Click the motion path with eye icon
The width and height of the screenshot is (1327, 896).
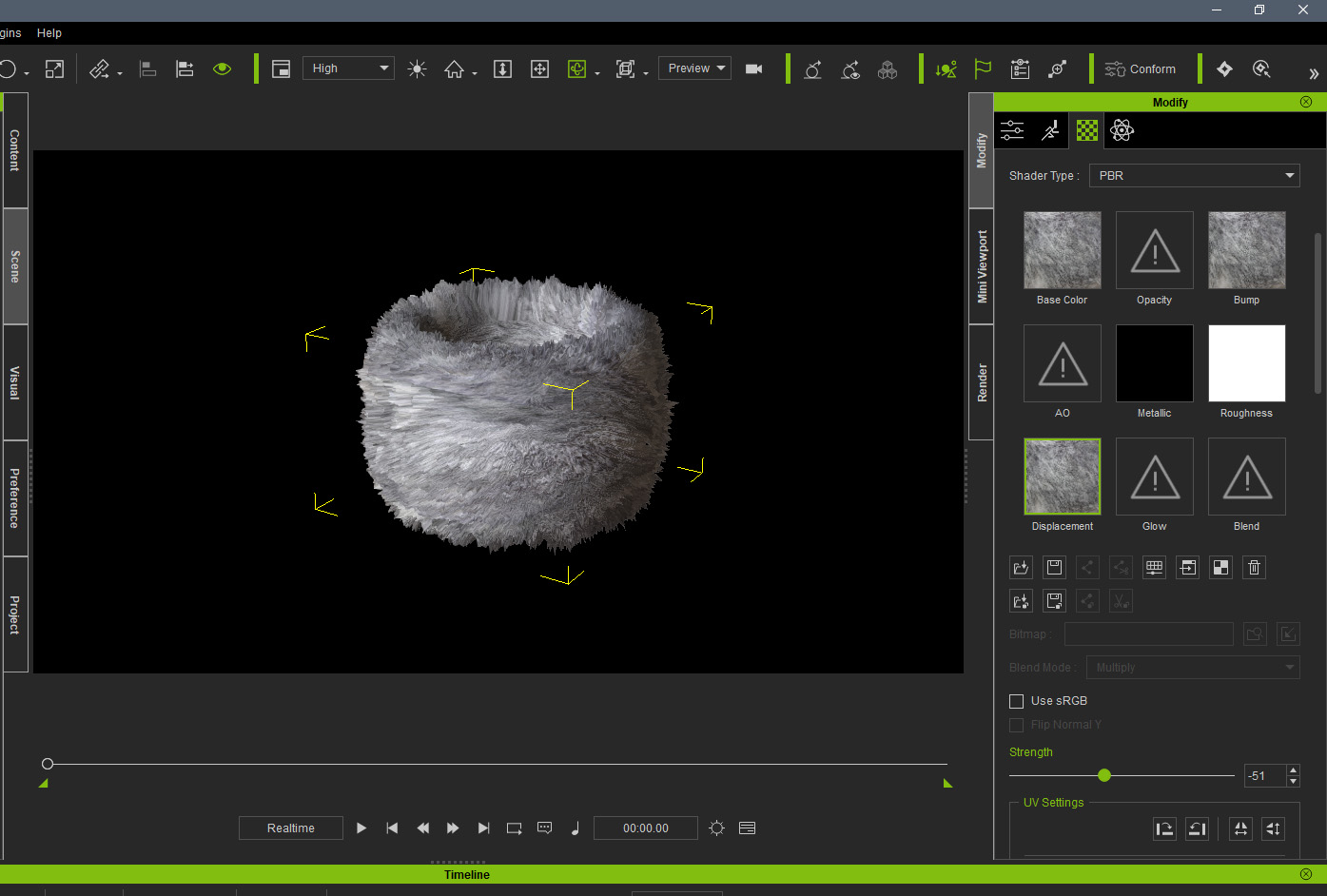click(850, 68)
